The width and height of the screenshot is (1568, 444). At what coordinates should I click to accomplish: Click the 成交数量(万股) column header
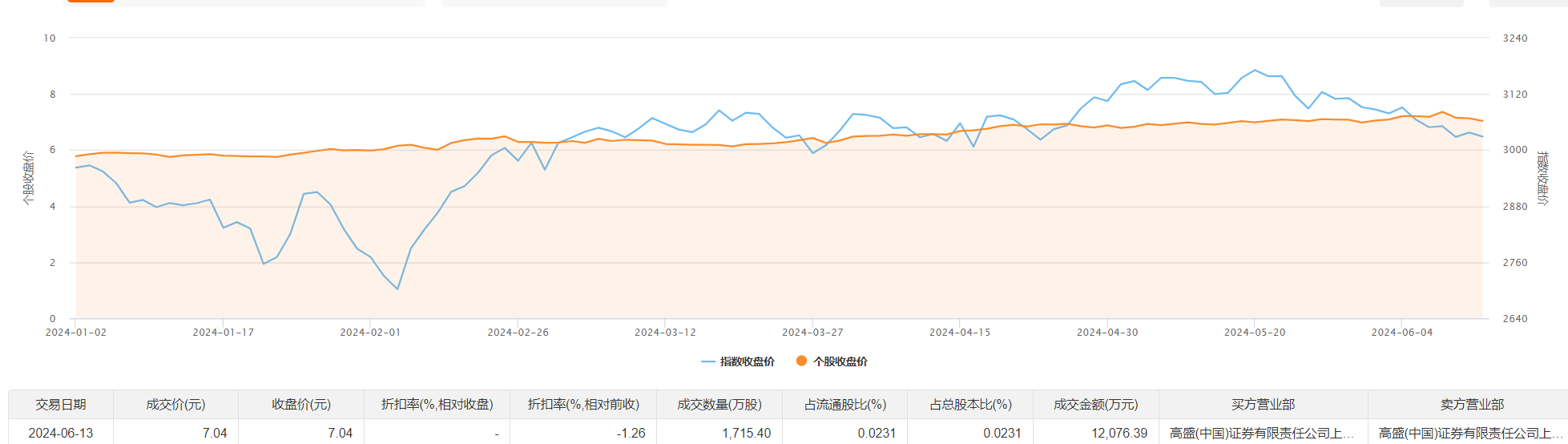tap(720, 405)
